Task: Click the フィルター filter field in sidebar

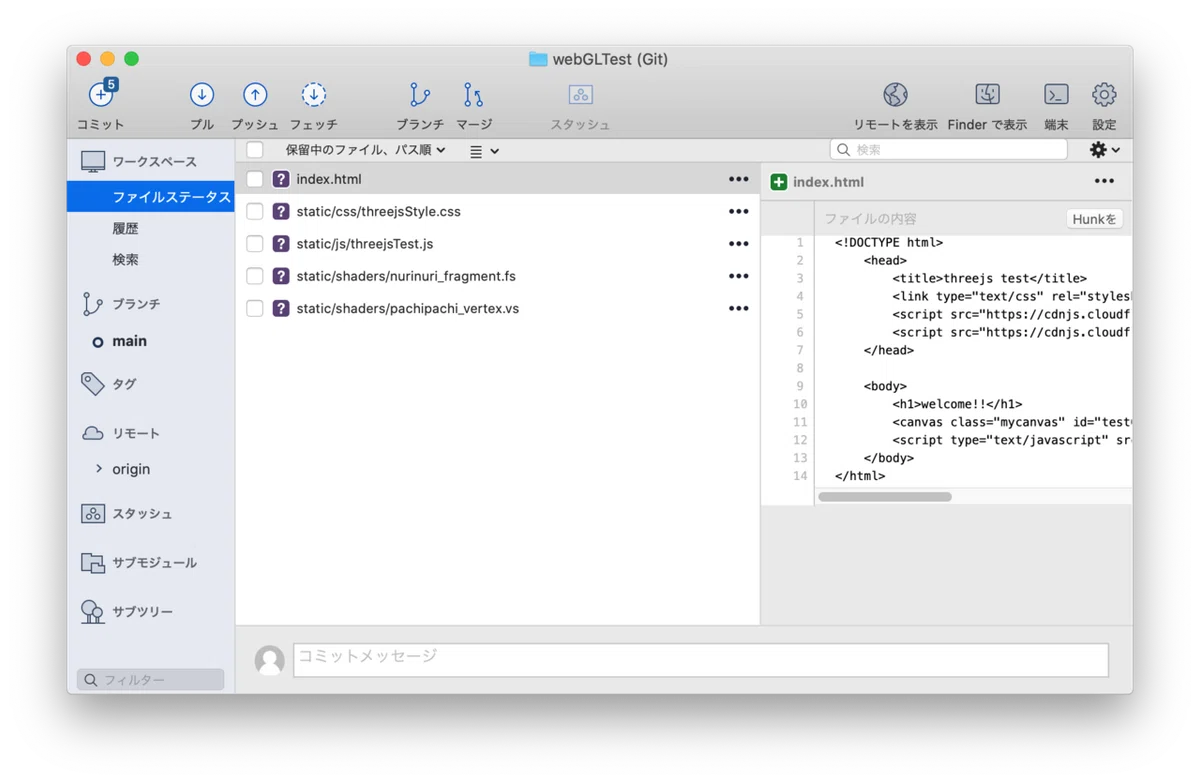Action: pyautogui.click(x=151, y=680)
